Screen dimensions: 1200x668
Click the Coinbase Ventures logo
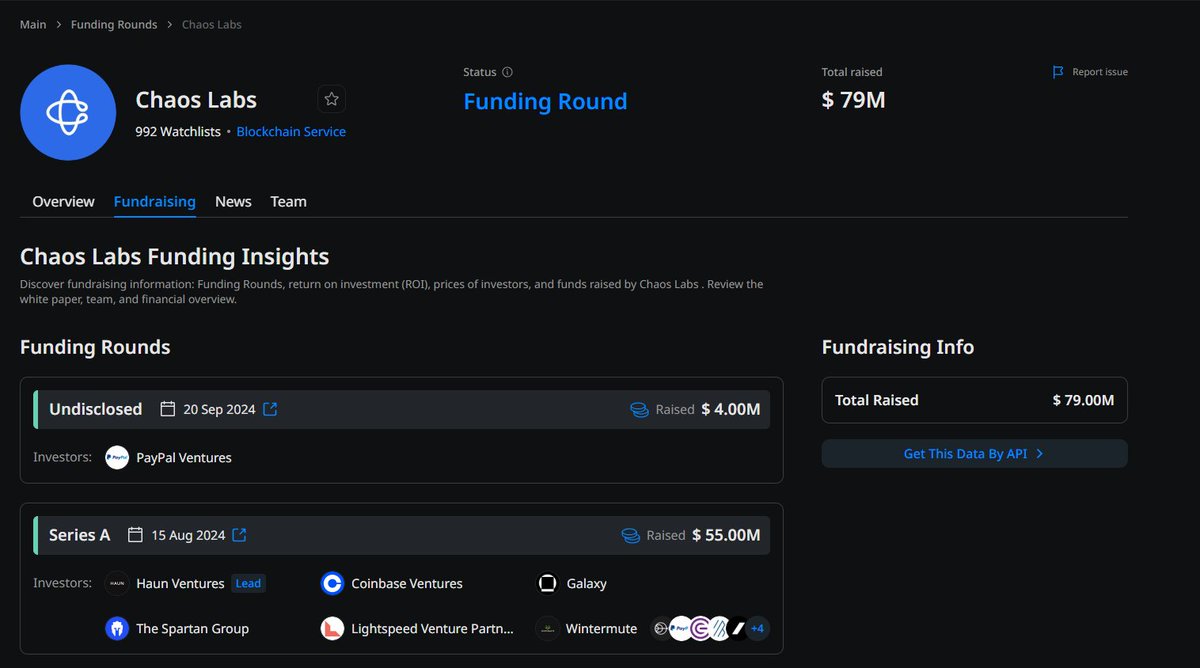(x=332, y=583)
